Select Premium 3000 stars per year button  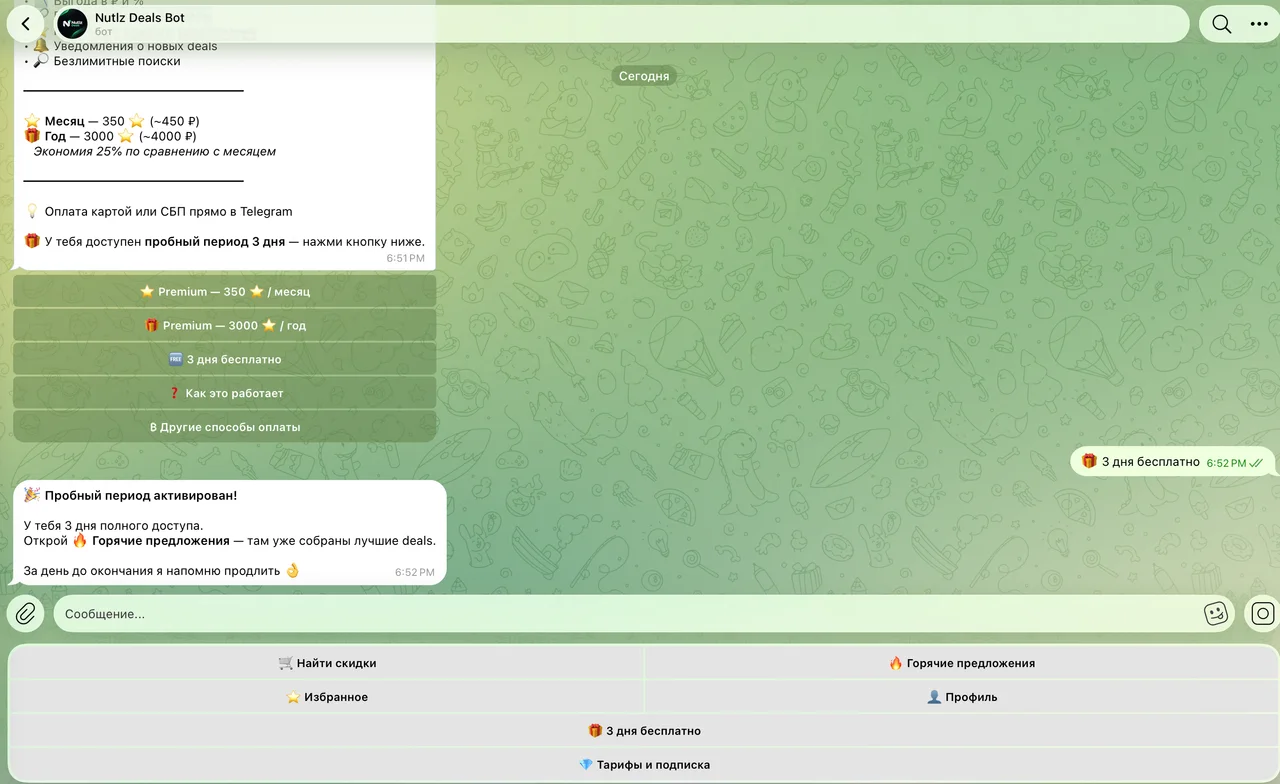(x=225, y=325)
